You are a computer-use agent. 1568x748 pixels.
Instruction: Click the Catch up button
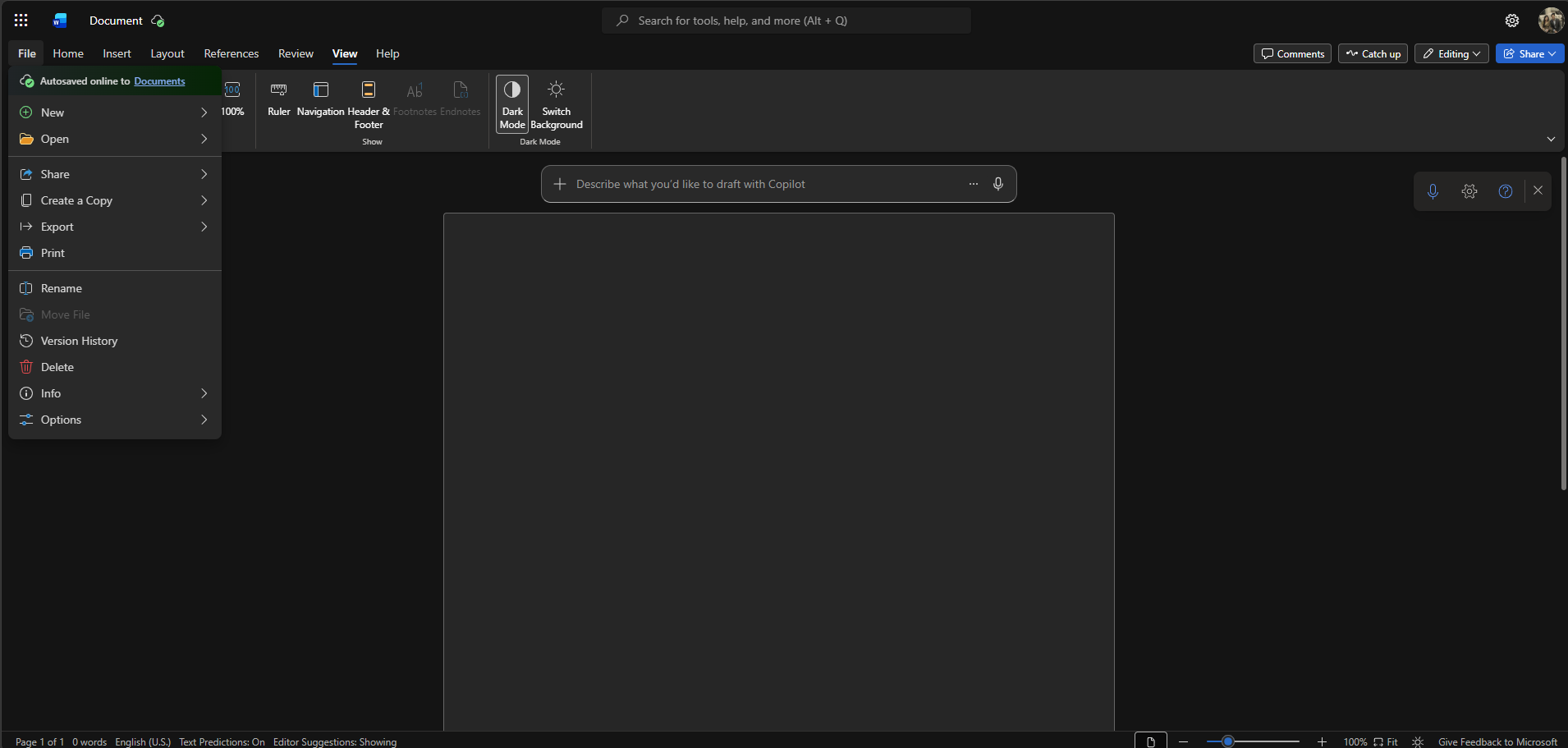point(1372,53)
